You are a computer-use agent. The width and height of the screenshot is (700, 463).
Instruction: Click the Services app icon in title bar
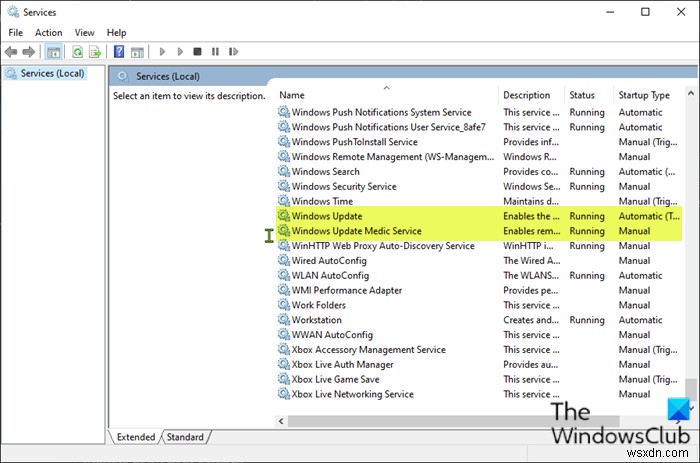point(13,12)
